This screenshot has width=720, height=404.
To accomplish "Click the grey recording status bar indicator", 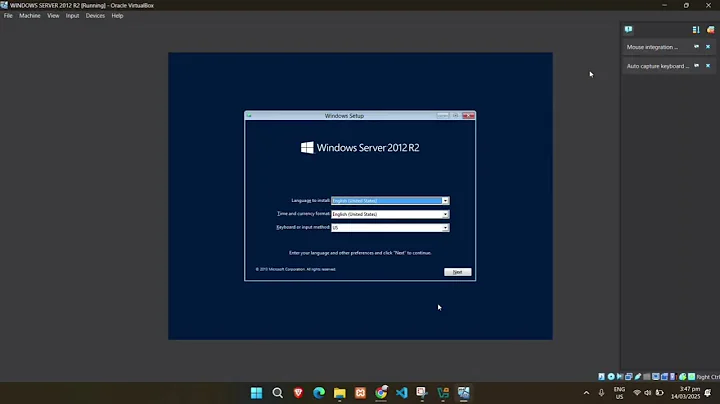I will (647, 376).
